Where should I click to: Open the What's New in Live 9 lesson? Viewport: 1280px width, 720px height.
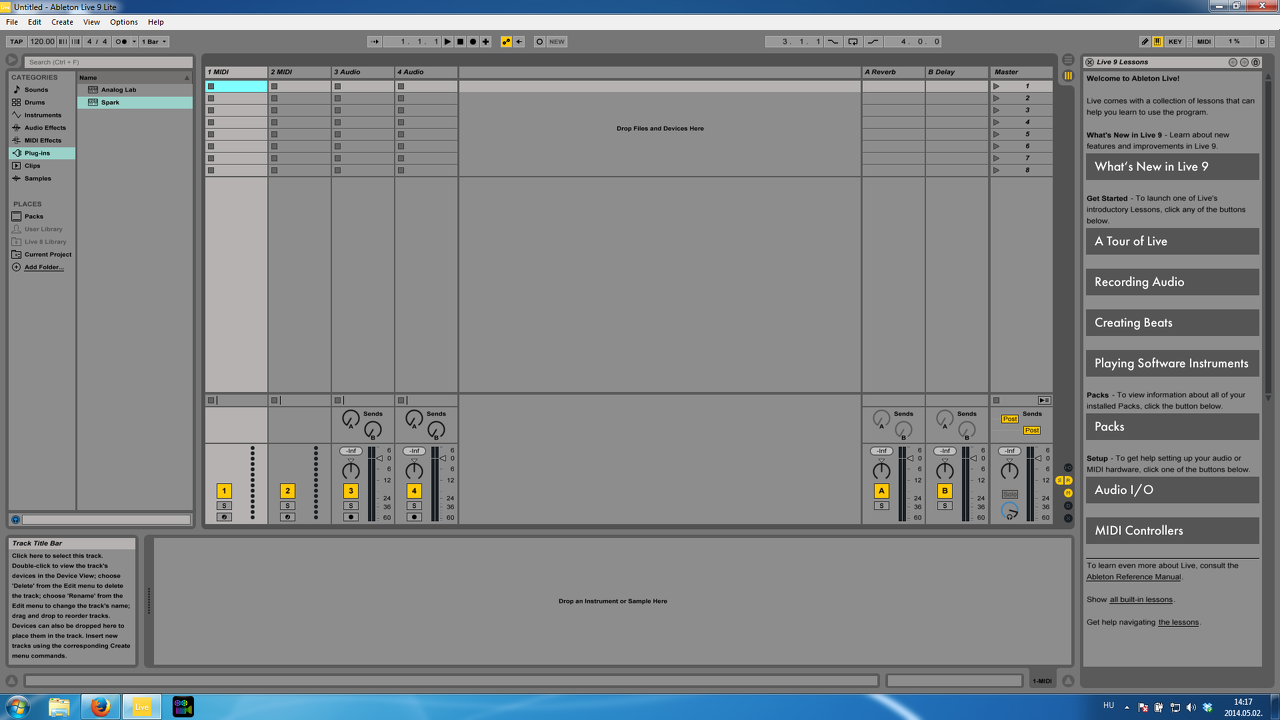pos(1172,167)
